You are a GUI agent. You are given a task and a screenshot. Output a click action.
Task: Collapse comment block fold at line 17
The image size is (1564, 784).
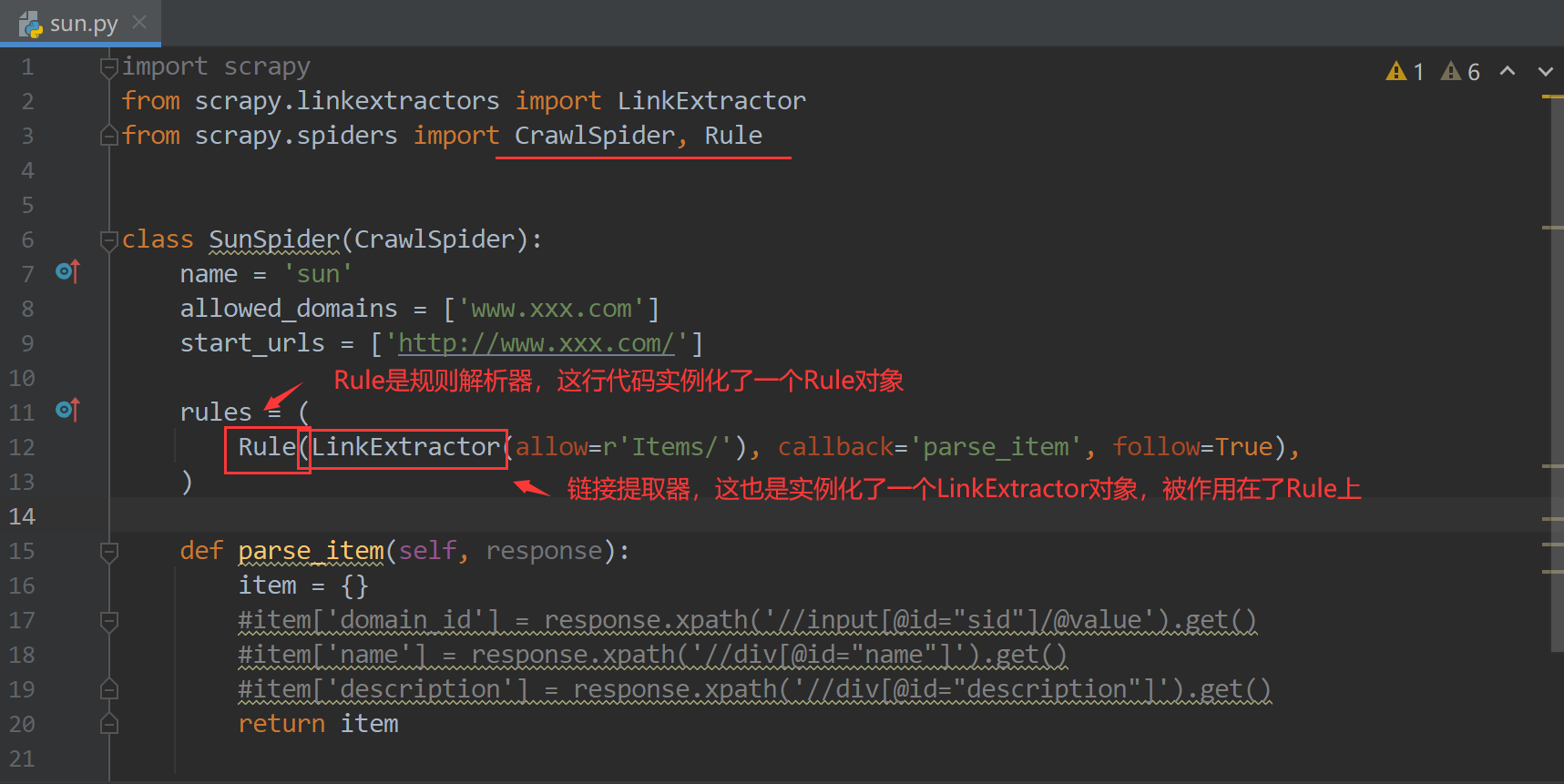click(109, 620)
